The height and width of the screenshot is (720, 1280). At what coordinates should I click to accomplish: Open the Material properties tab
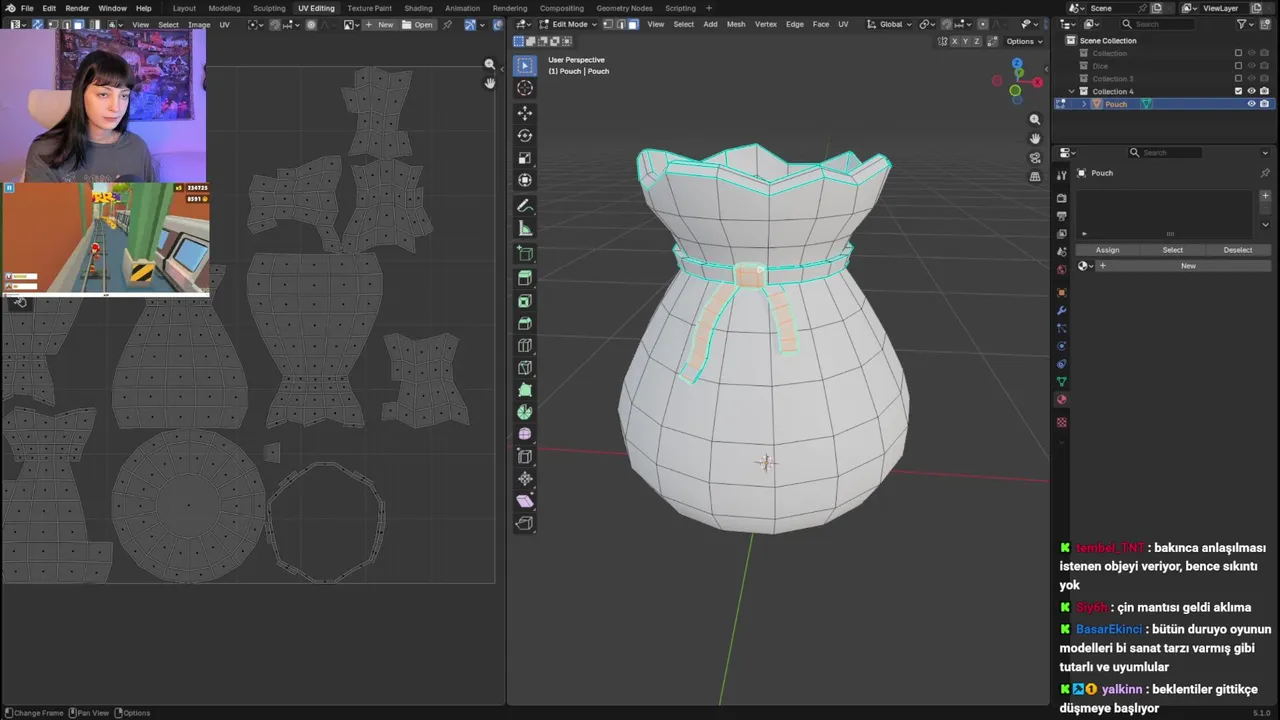point(1062,399)
